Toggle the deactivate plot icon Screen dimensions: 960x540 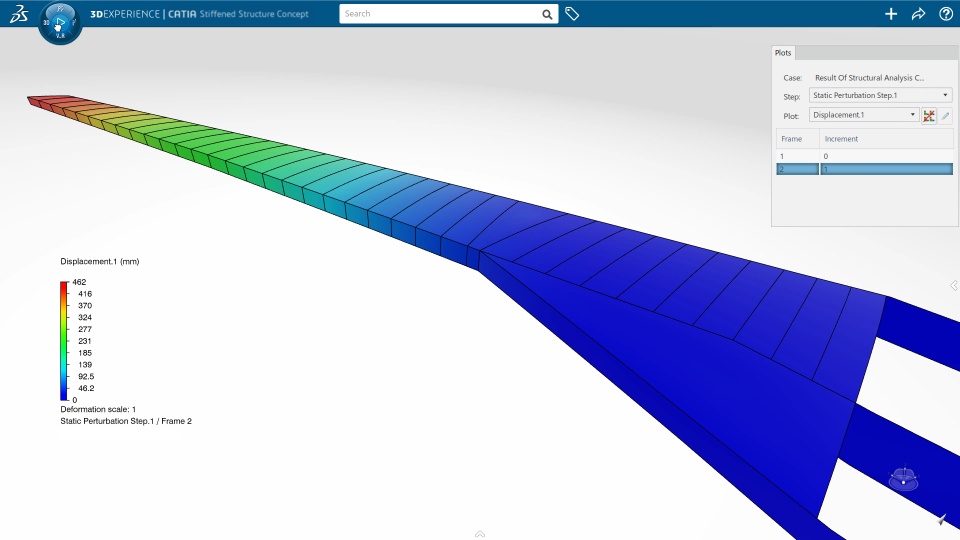click(929, 115)
